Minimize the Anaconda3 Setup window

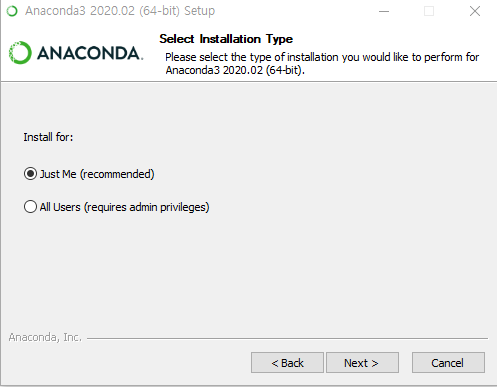click(384, 11)
